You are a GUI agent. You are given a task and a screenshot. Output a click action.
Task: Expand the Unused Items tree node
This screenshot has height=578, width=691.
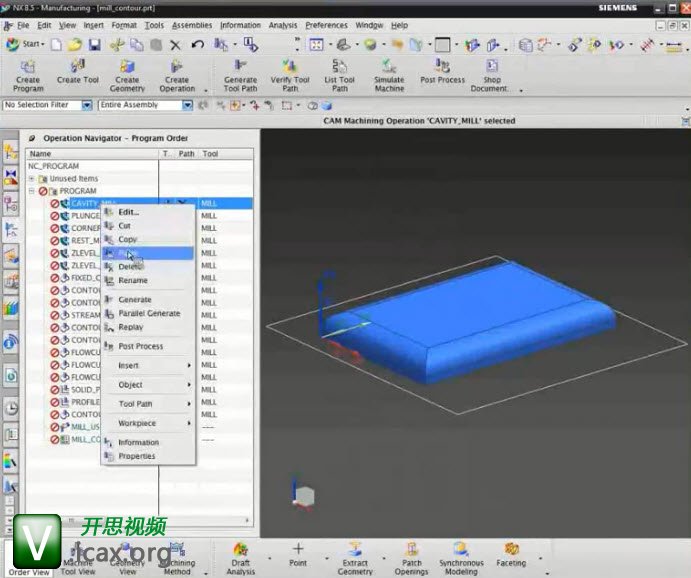(32, 178)
